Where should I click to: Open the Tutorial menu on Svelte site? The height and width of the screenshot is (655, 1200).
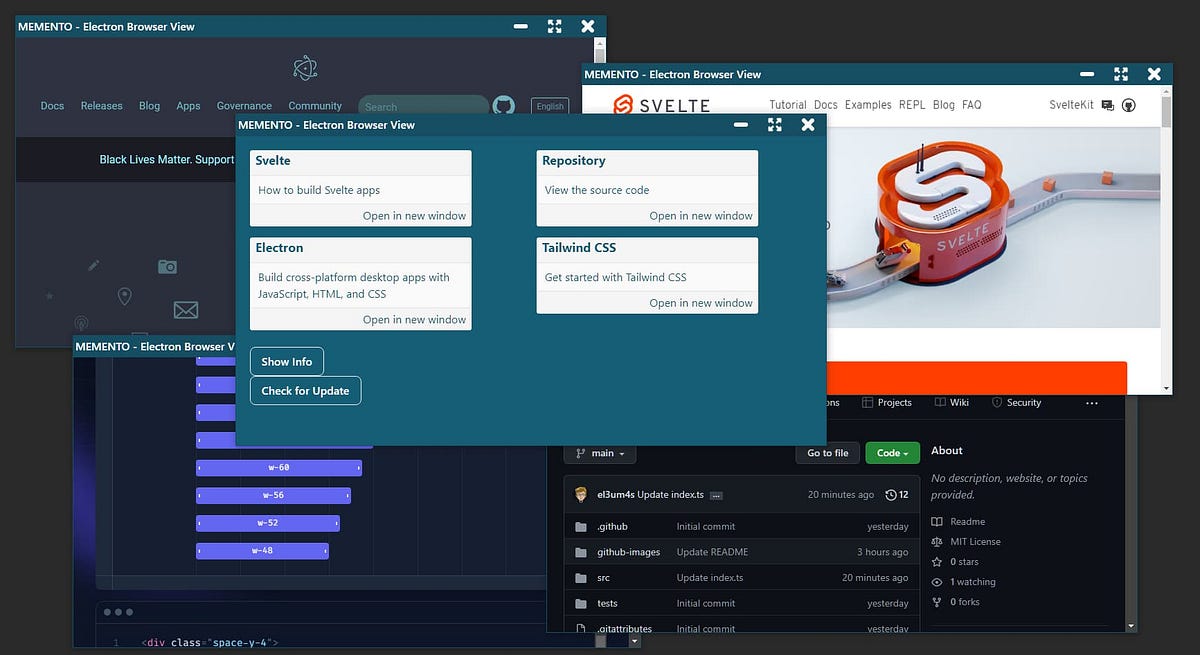pyautogui.click(x=787, y=104)
